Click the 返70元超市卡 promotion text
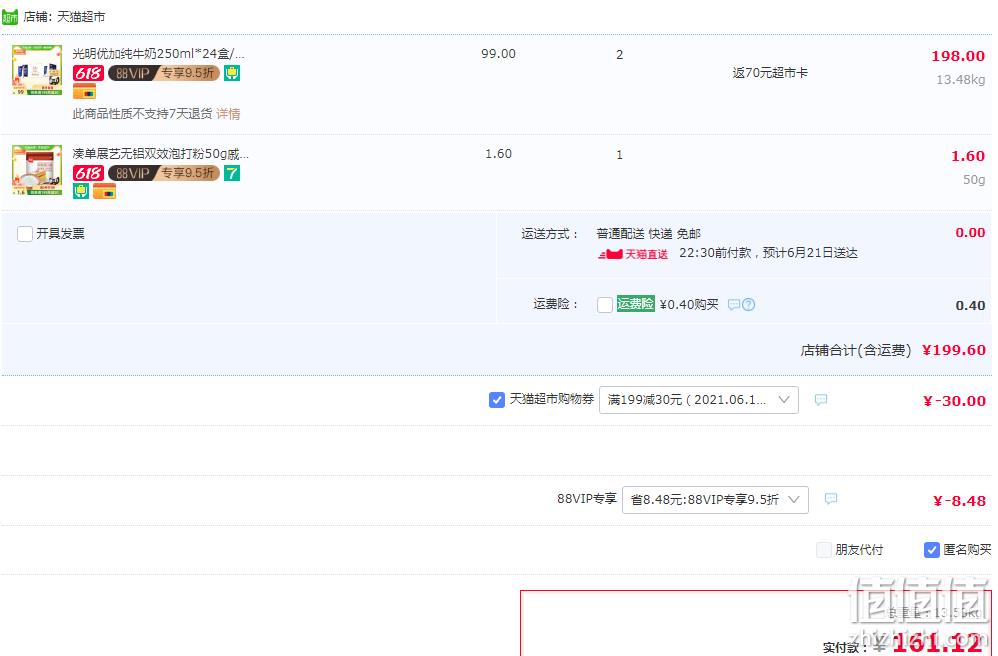The image size is (998, 656). click(x=770, y=73)
